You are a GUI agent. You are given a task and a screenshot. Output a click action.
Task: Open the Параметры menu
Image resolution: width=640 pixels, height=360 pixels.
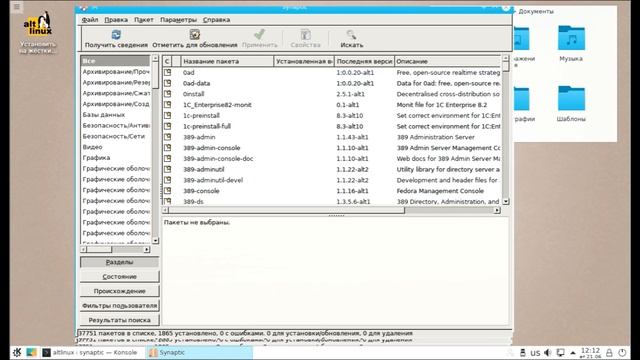(x=178, y=20)
